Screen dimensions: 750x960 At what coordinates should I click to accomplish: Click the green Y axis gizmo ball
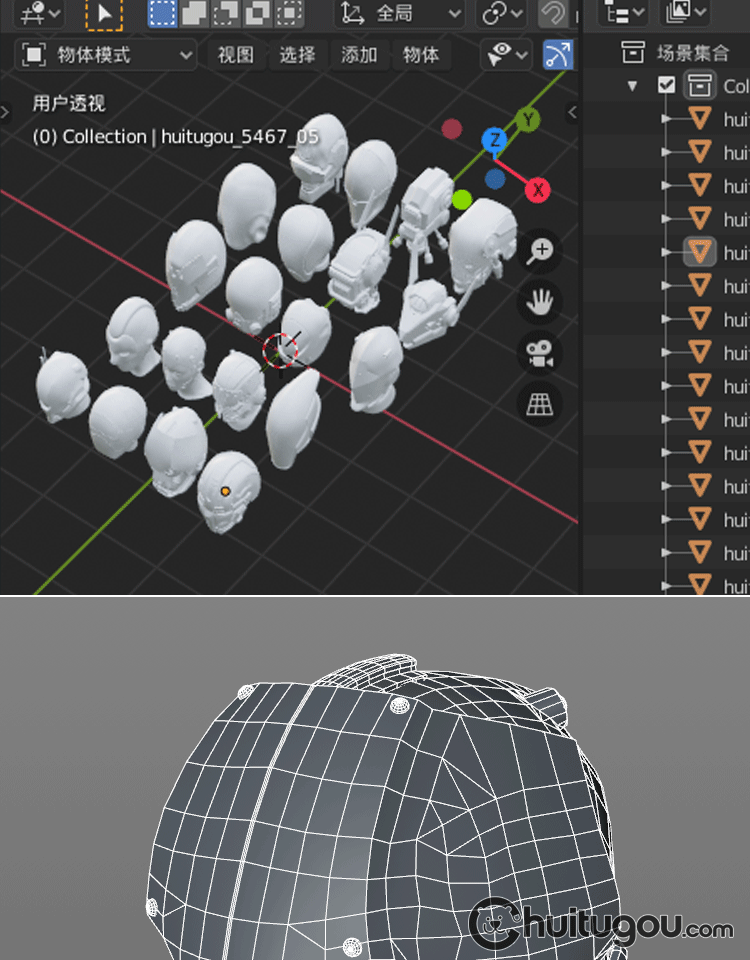pos(528,119)
